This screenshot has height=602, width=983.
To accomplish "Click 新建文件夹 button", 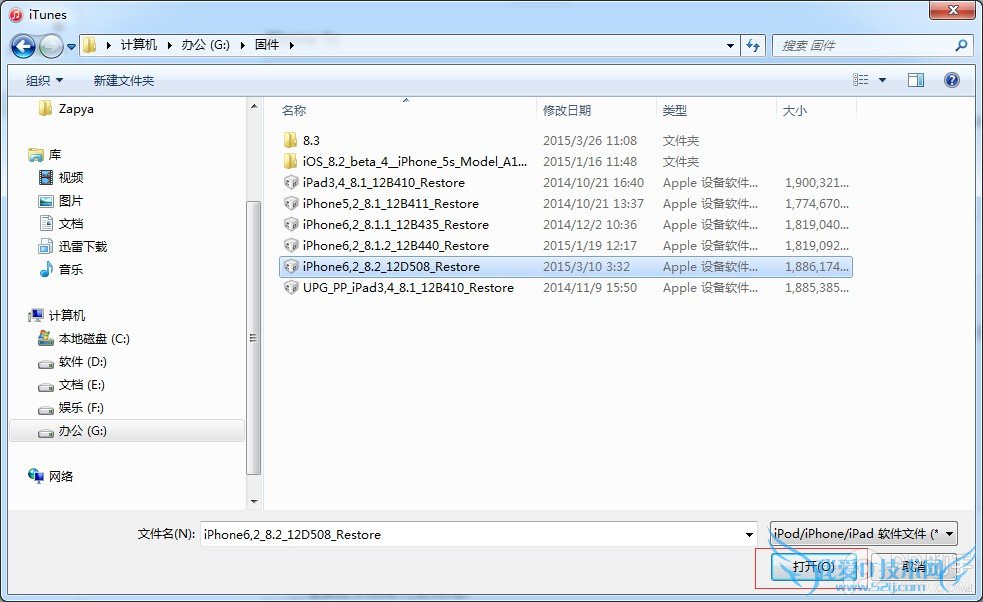I will pos(124,80).
